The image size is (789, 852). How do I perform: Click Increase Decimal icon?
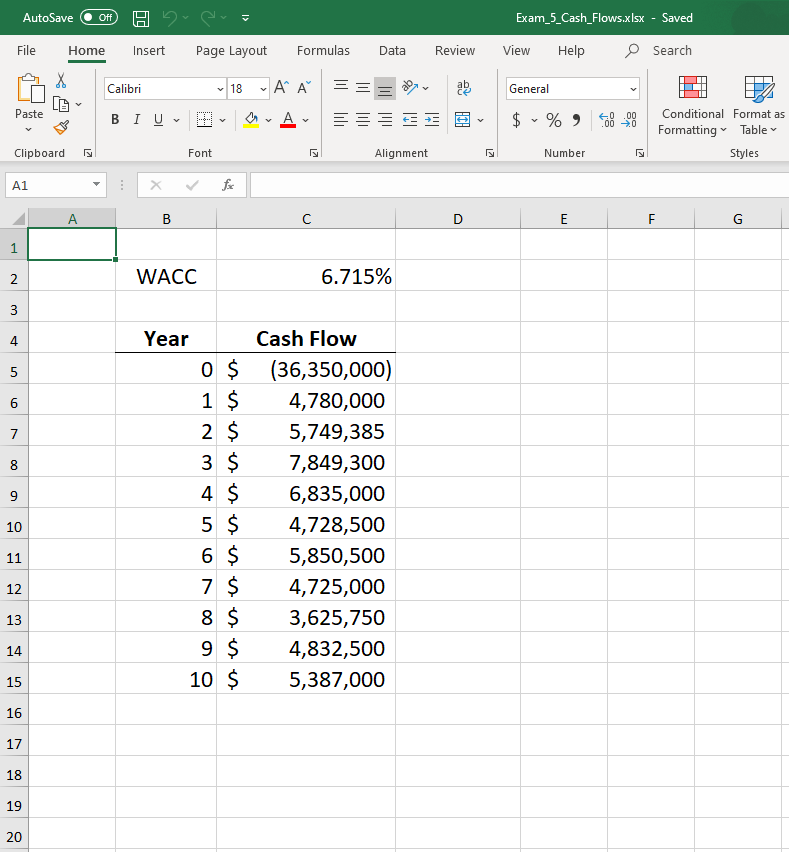606,120
